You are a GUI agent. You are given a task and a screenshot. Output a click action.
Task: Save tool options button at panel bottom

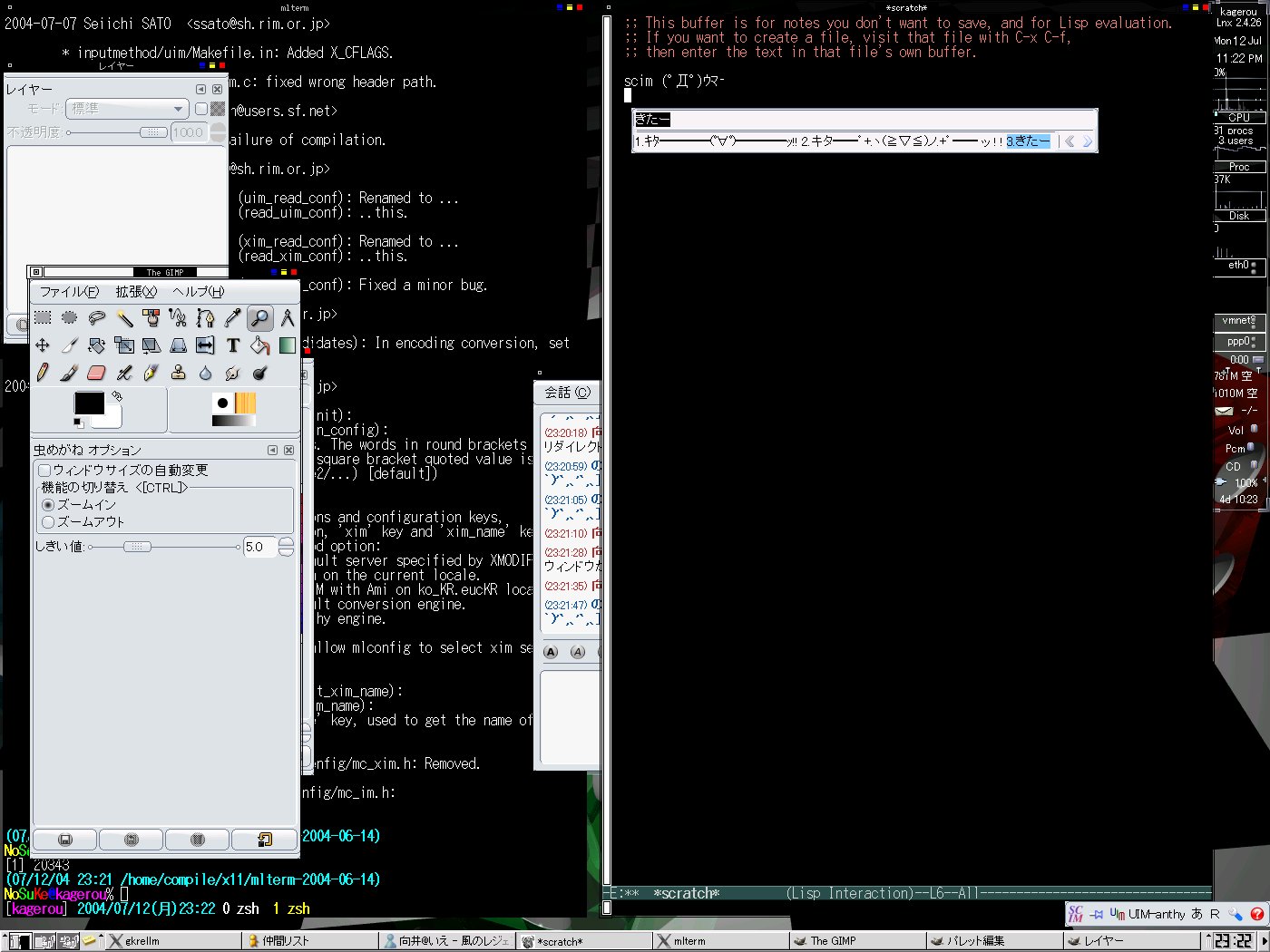(x=64, y=840)
